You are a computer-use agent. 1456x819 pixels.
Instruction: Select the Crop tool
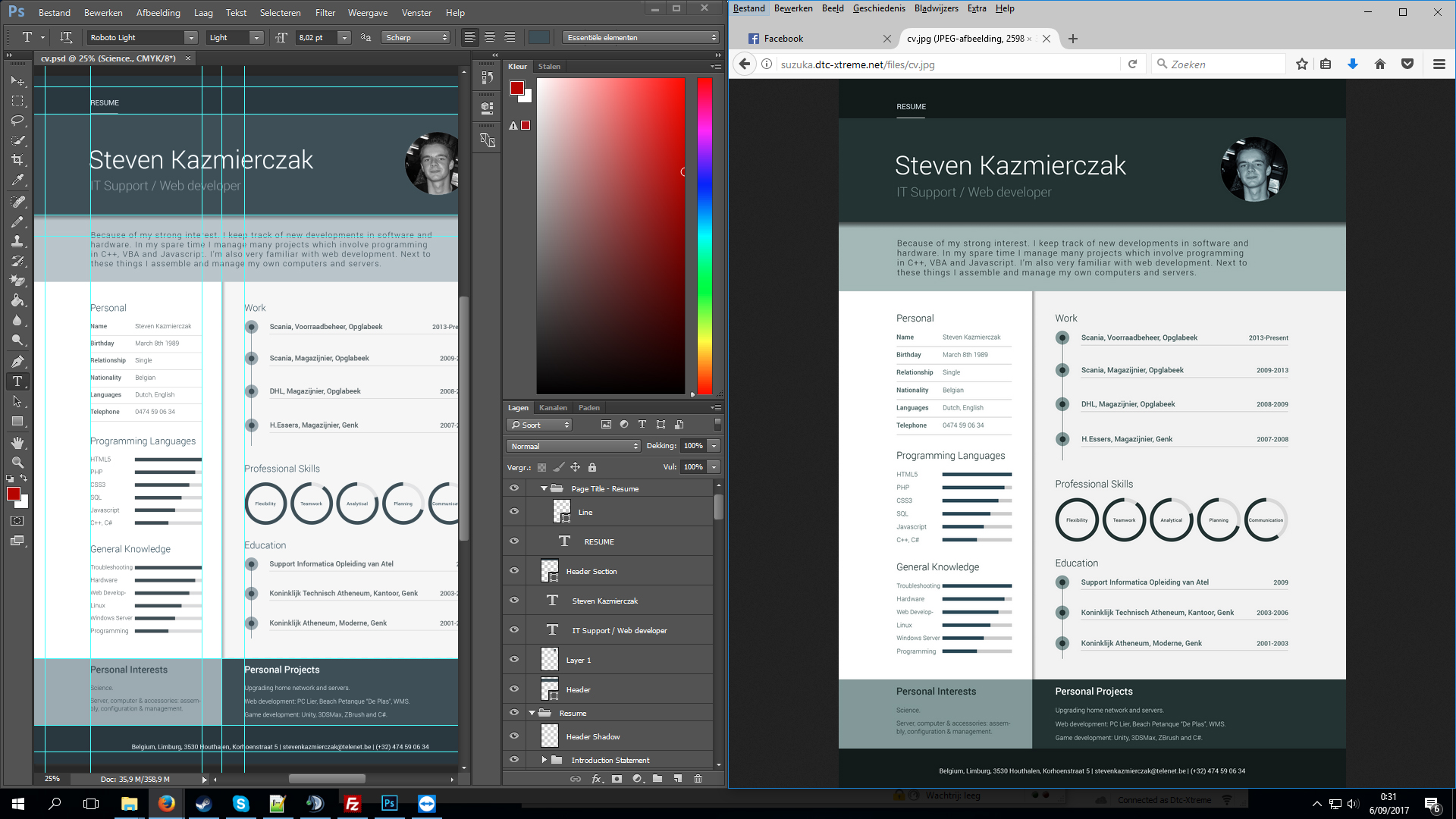(17, 160)
